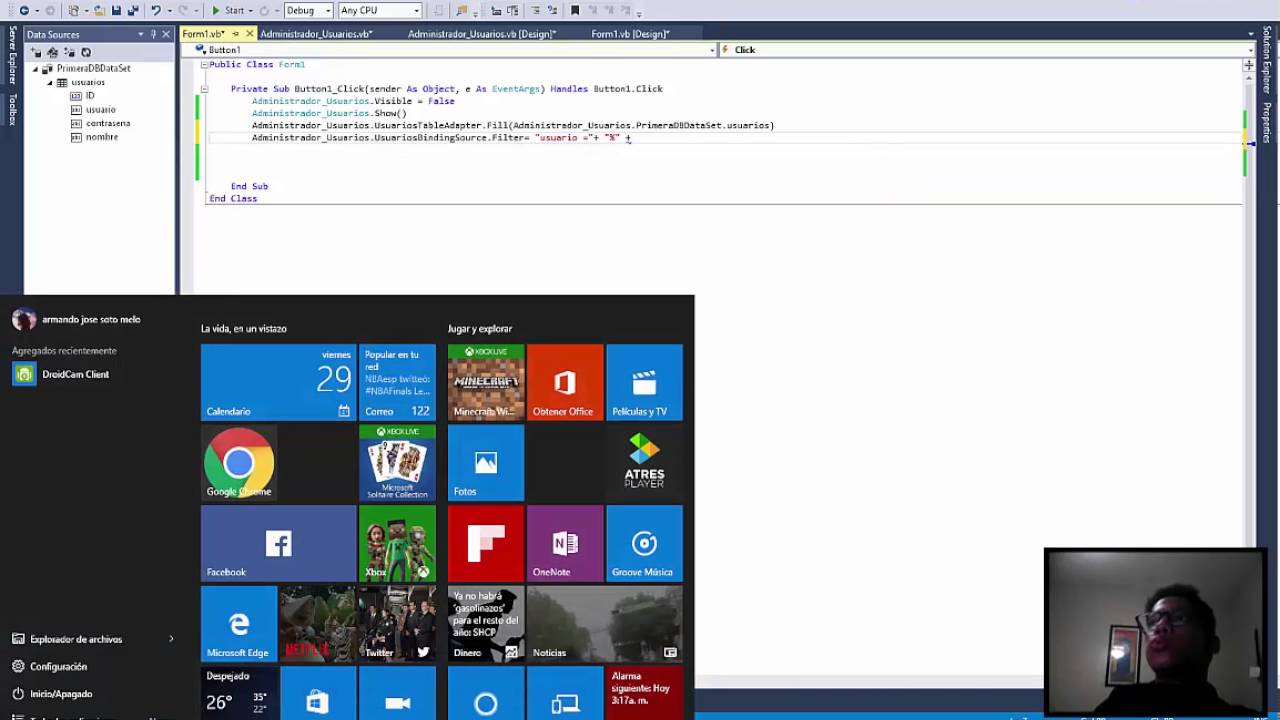Switch to Administrador_Usuarios.vb tab

point(316,34)
